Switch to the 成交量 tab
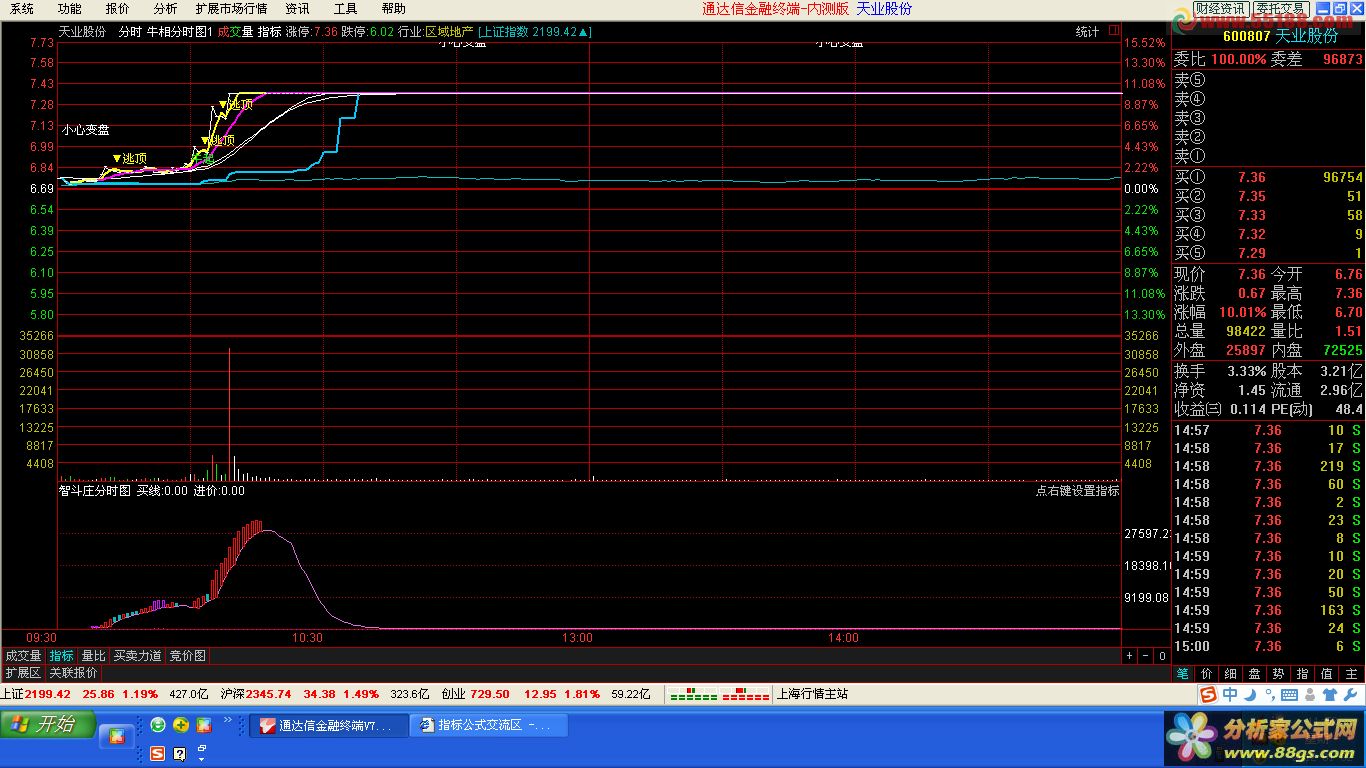This screenshot has width=1366, height=768. coord(23,656)
